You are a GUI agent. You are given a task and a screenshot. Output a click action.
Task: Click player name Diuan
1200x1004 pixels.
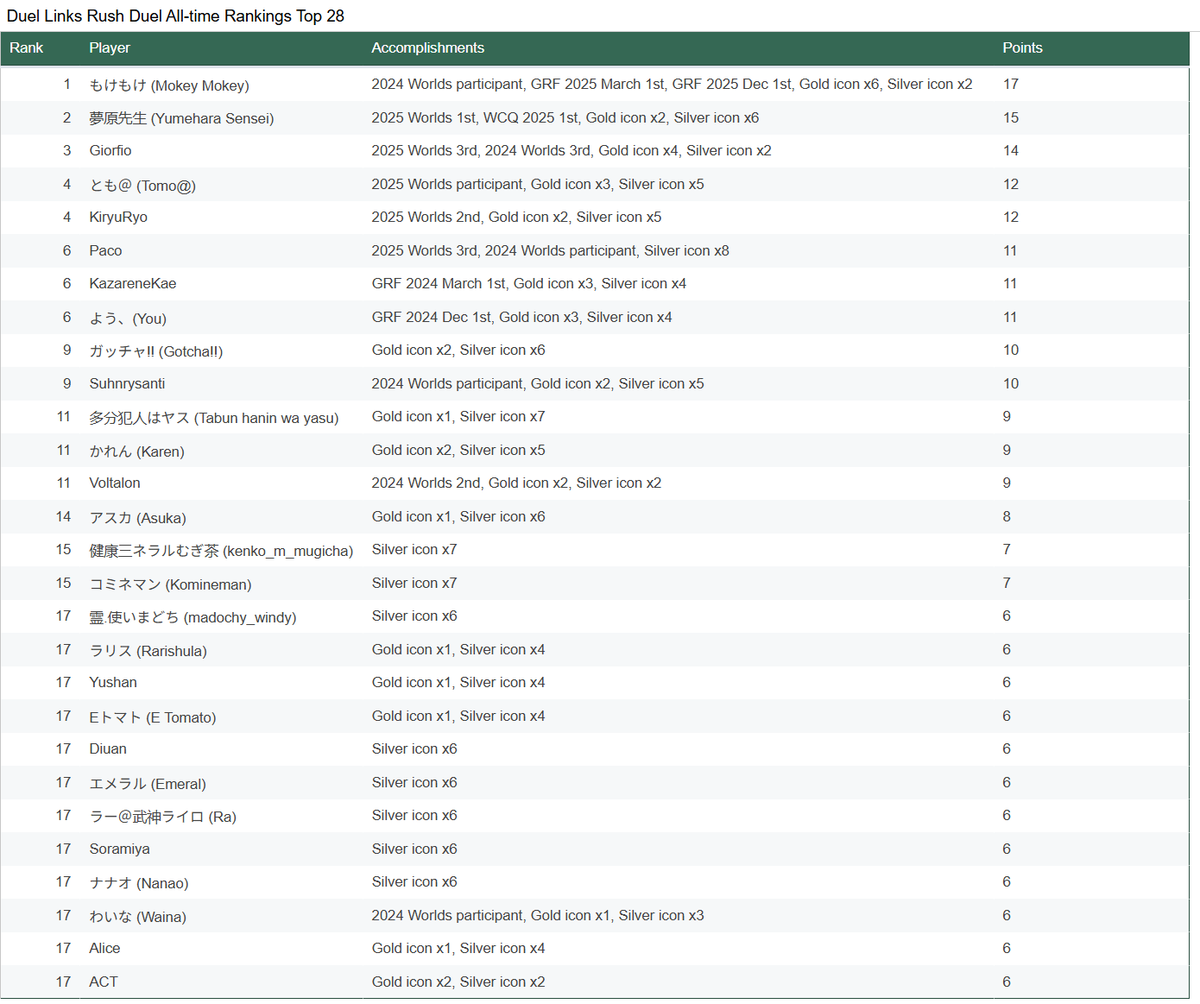108,749
